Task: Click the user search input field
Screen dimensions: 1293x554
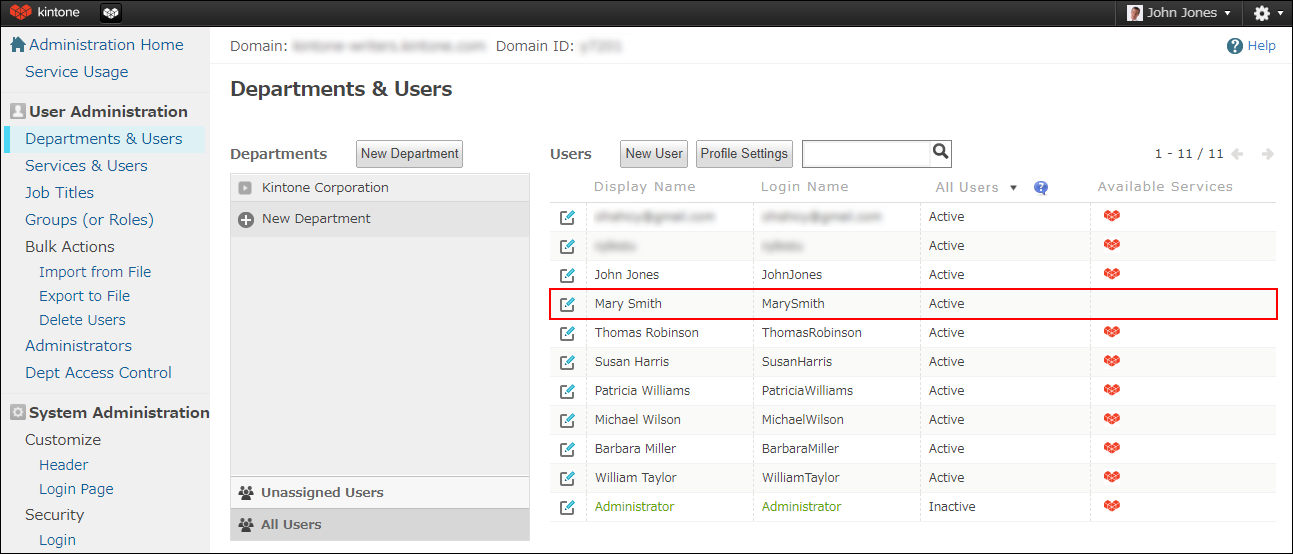Action: pos(866,153)
